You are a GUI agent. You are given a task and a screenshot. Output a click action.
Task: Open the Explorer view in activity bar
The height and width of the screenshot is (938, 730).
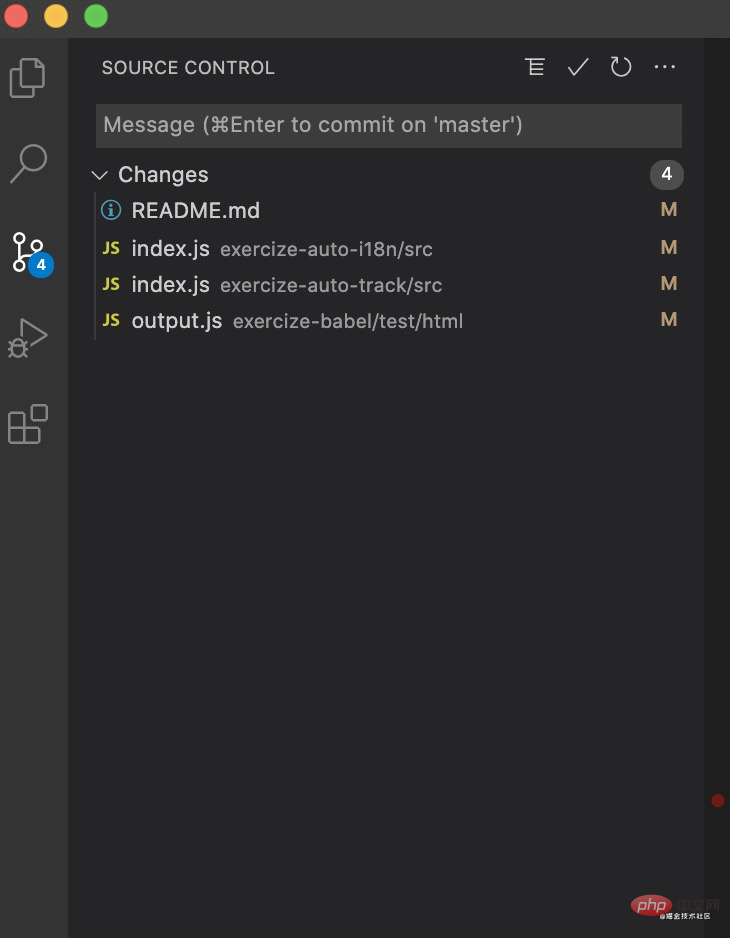pos(28,78)
